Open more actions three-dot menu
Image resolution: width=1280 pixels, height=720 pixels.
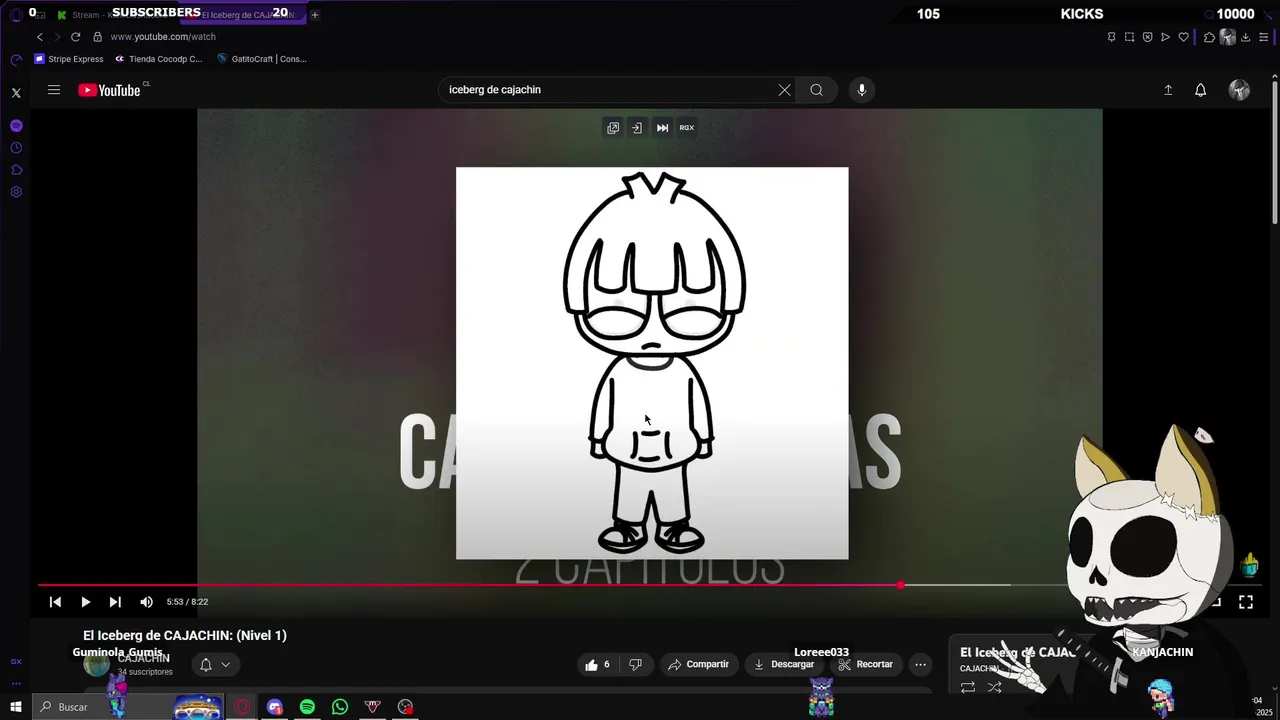click(x=921, y=665)
